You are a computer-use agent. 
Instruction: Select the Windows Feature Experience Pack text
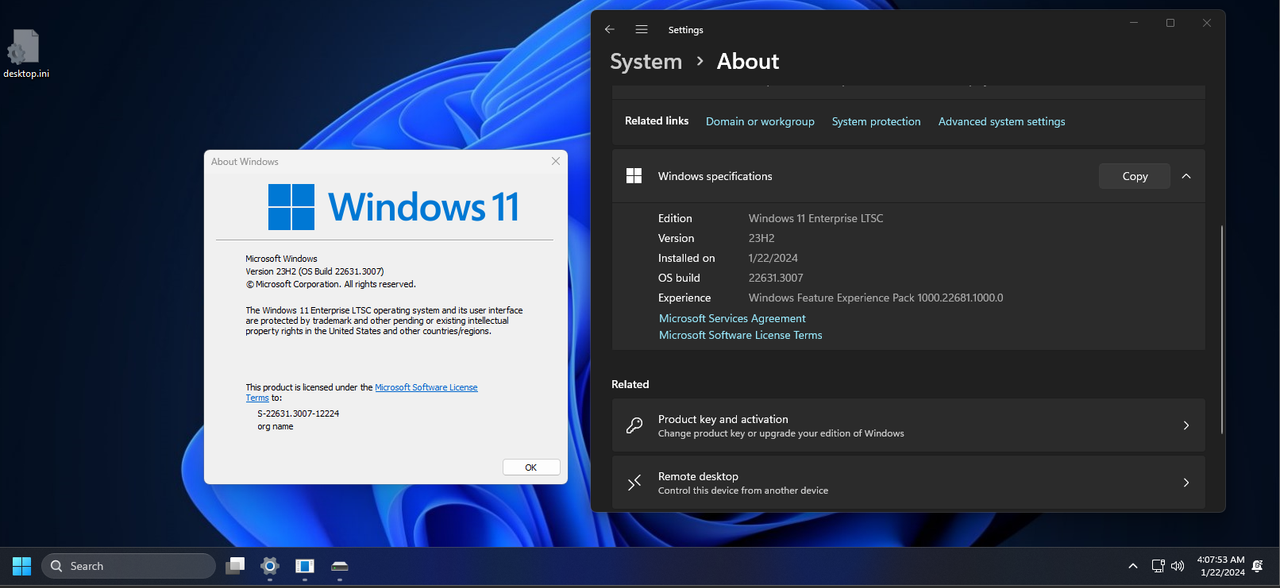[x=876, y=298]
